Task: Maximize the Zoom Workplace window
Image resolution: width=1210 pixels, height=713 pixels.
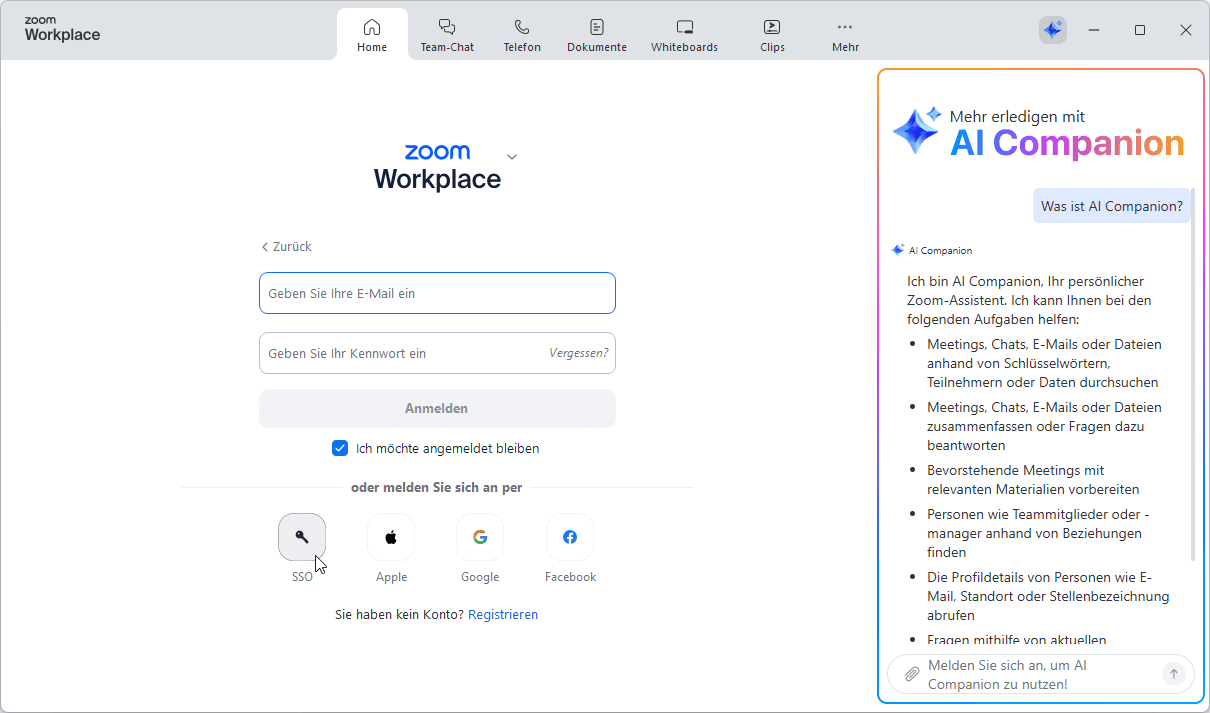Action: [x=1140, y=30]
